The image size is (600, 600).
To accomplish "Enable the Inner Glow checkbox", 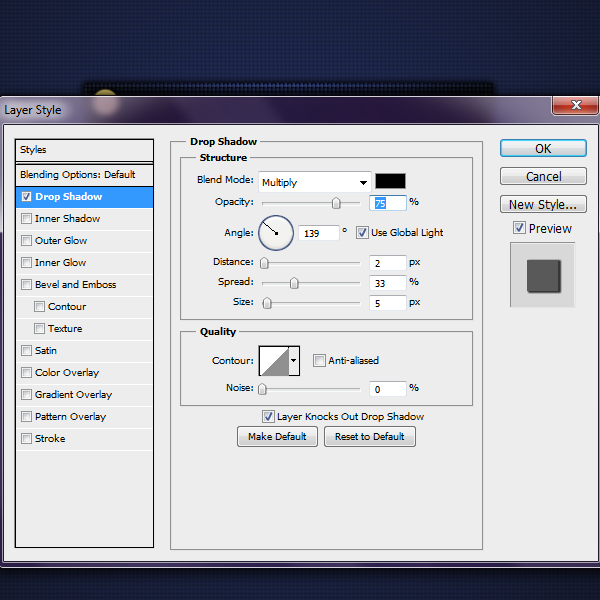I will pos(26,262).
